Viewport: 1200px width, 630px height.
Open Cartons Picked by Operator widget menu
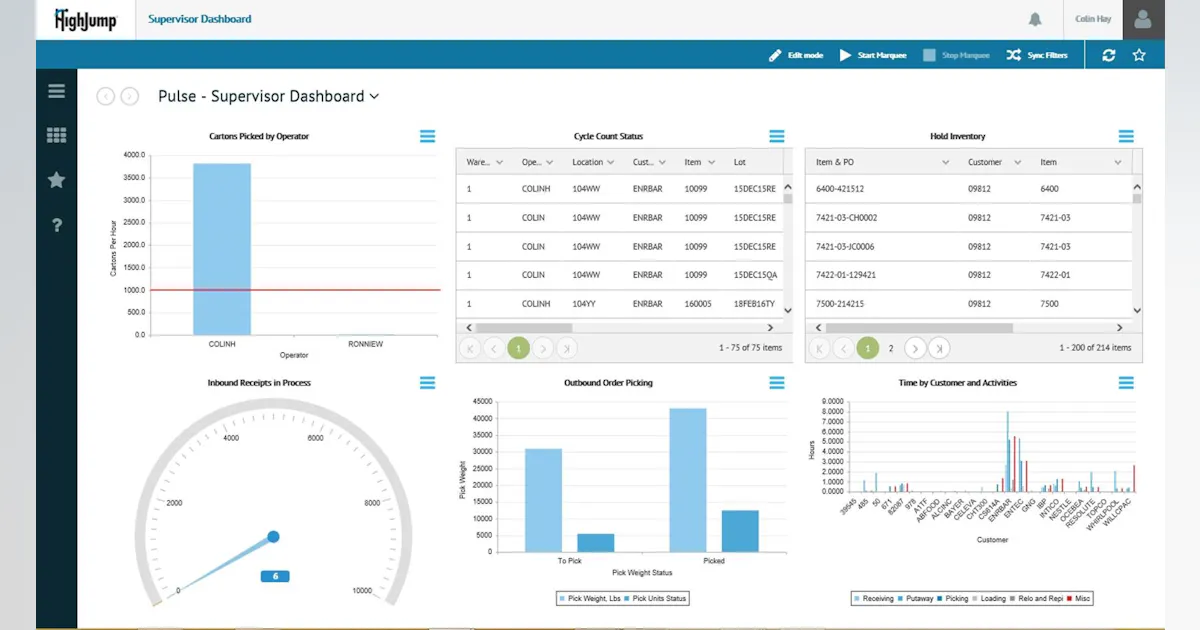(428, 136)
